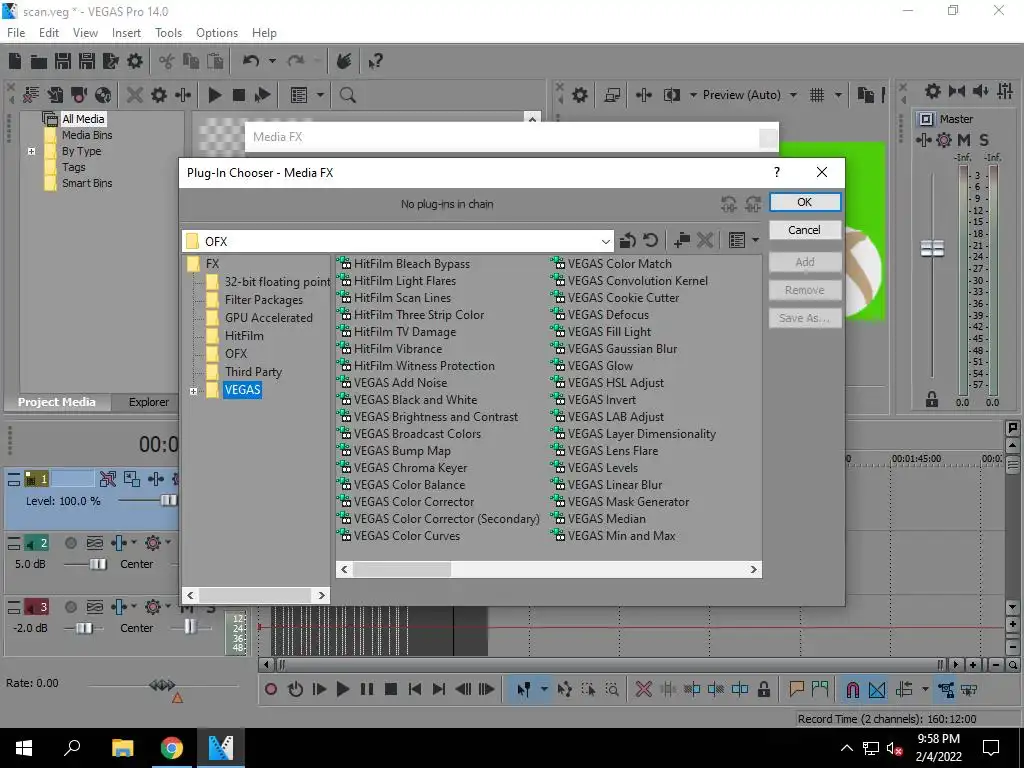The image size is (1024, 768).
Task: Click the New project icon in the toolbar
Action: click(15, 61)
